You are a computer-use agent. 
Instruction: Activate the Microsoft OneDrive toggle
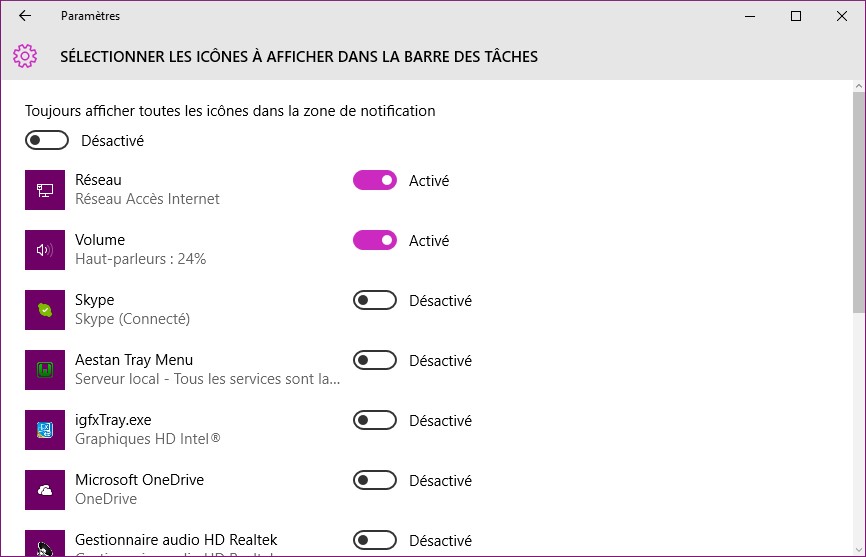375,481
